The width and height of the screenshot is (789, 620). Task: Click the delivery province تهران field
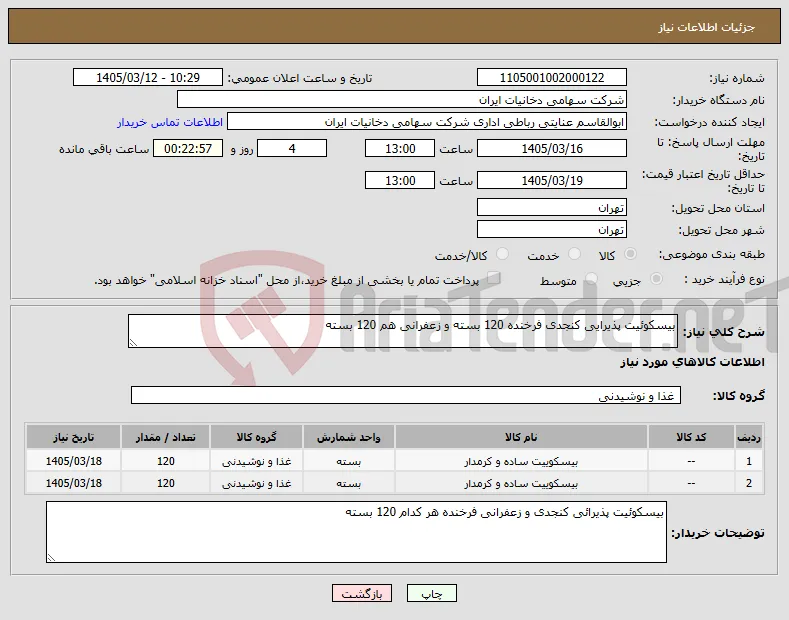551,207
